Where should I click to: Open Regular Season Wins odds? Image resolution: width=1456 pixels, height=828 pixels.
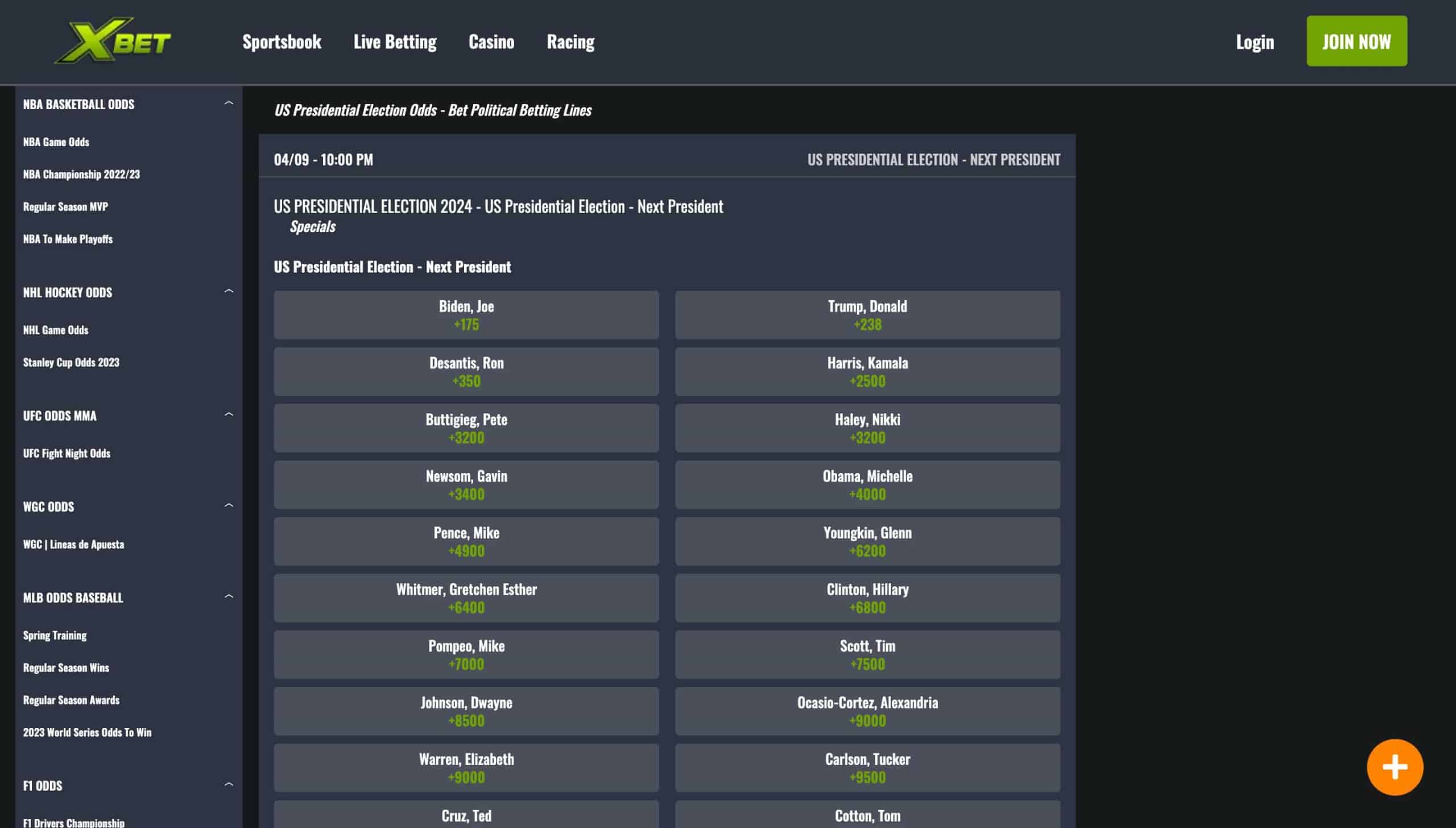(66, 668)
